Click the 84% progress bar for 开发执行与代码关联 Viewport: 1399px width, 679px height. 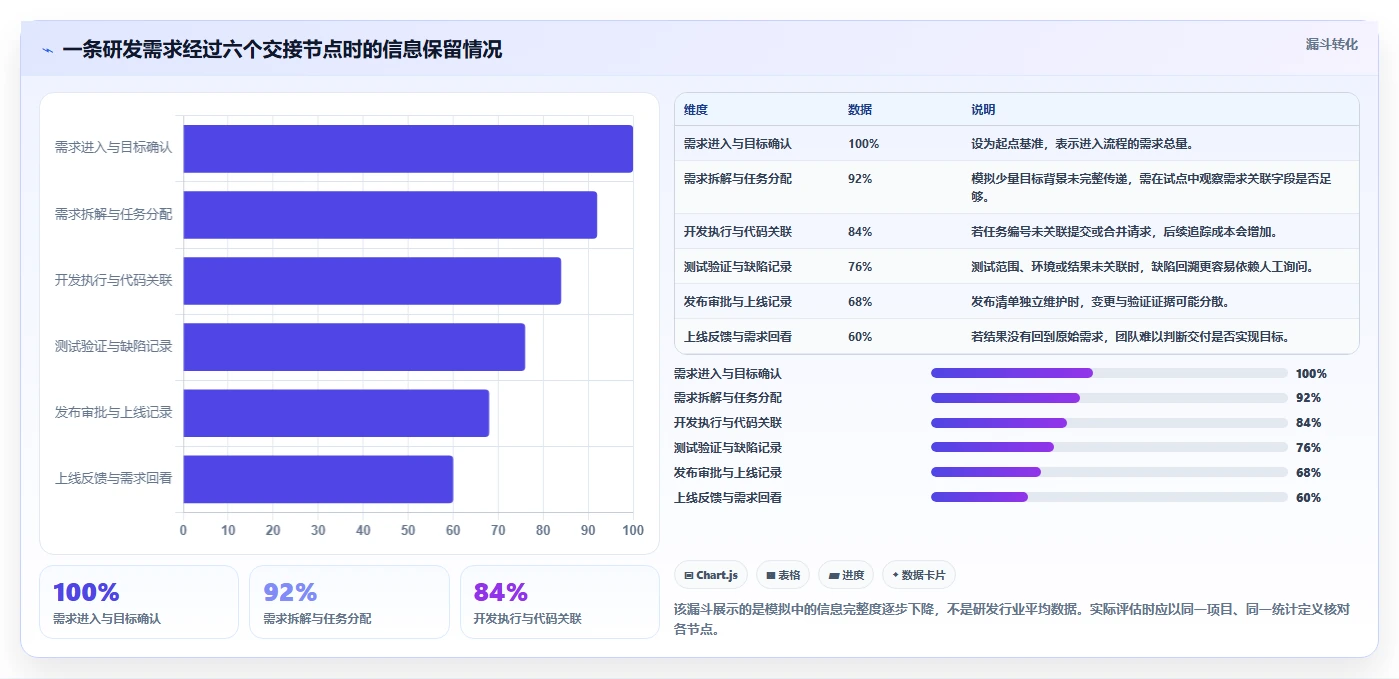pos(1109,423)
